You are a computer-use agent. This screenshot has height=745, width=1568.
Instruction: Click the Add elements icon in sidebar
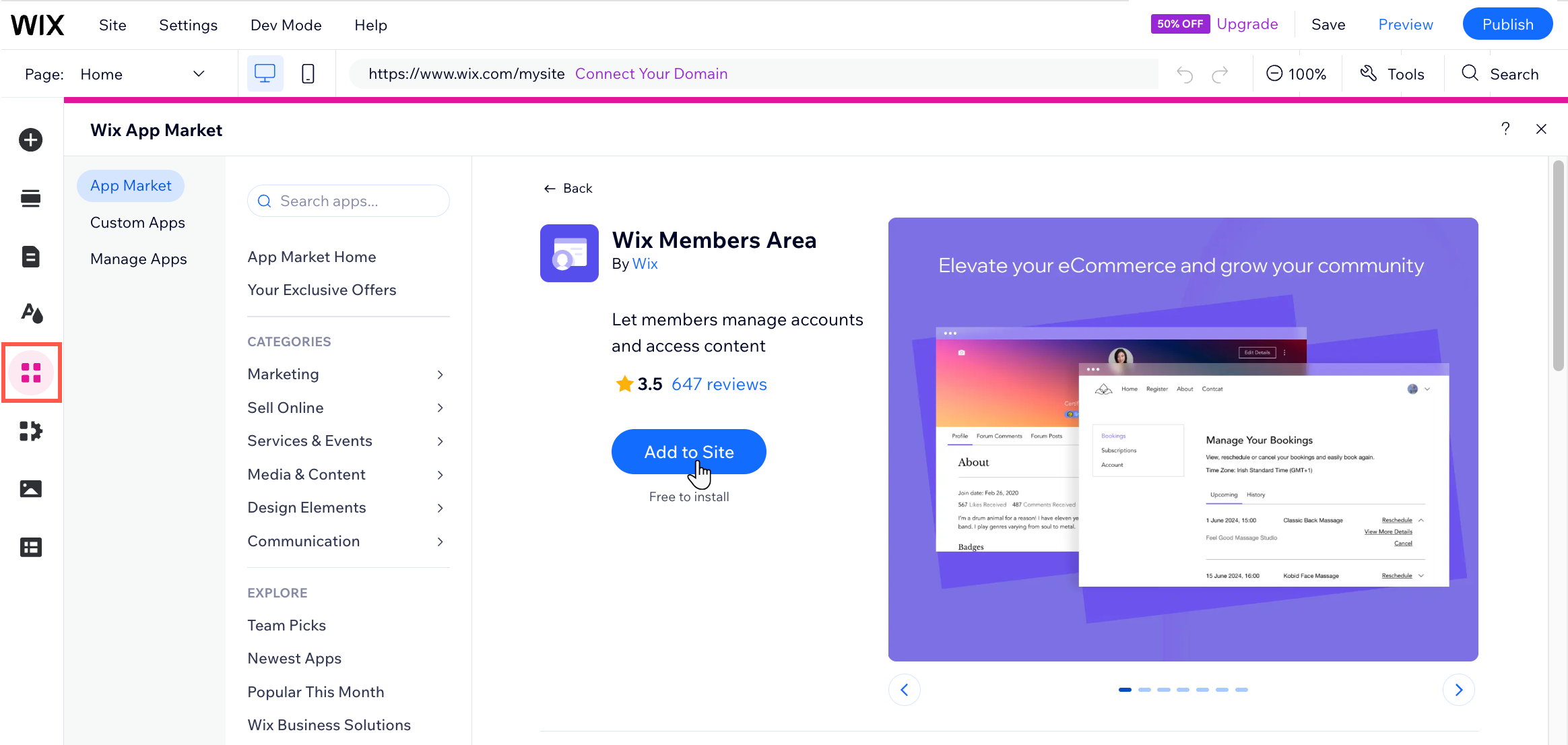29,140
